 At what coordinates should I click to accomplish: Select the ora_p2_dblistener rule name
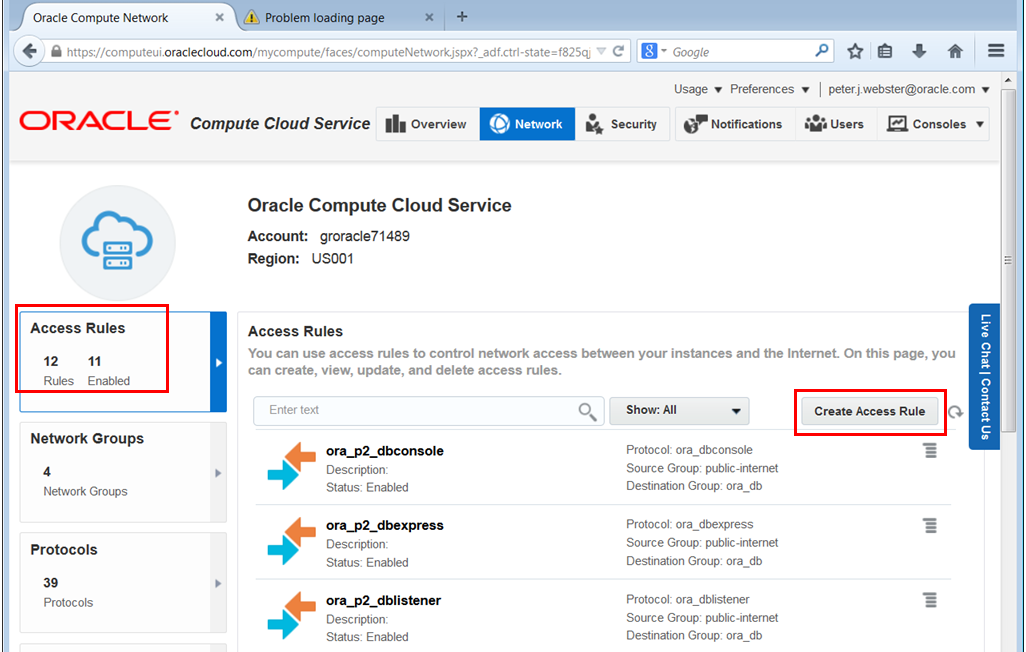click(383, 600)
